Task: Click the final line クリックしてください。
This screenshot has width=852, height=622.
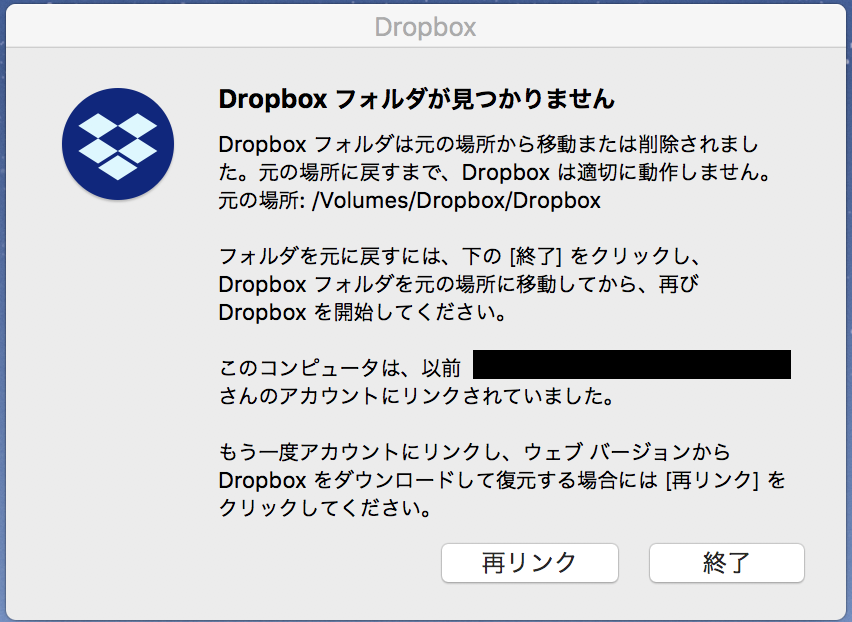Action: click(326, 507)
